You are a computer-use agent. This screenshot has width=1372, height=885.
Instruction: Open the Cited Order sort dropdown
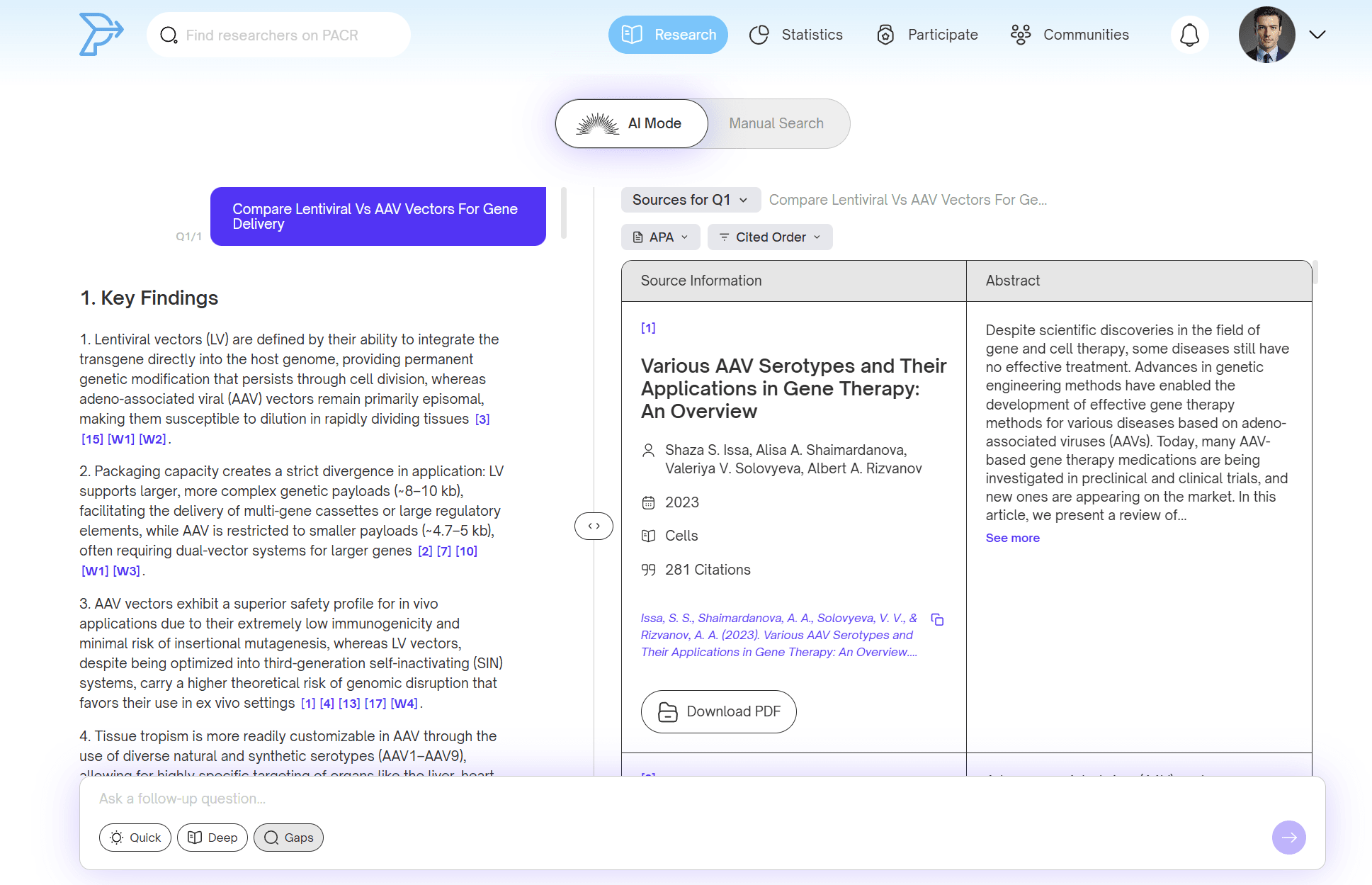770,237
